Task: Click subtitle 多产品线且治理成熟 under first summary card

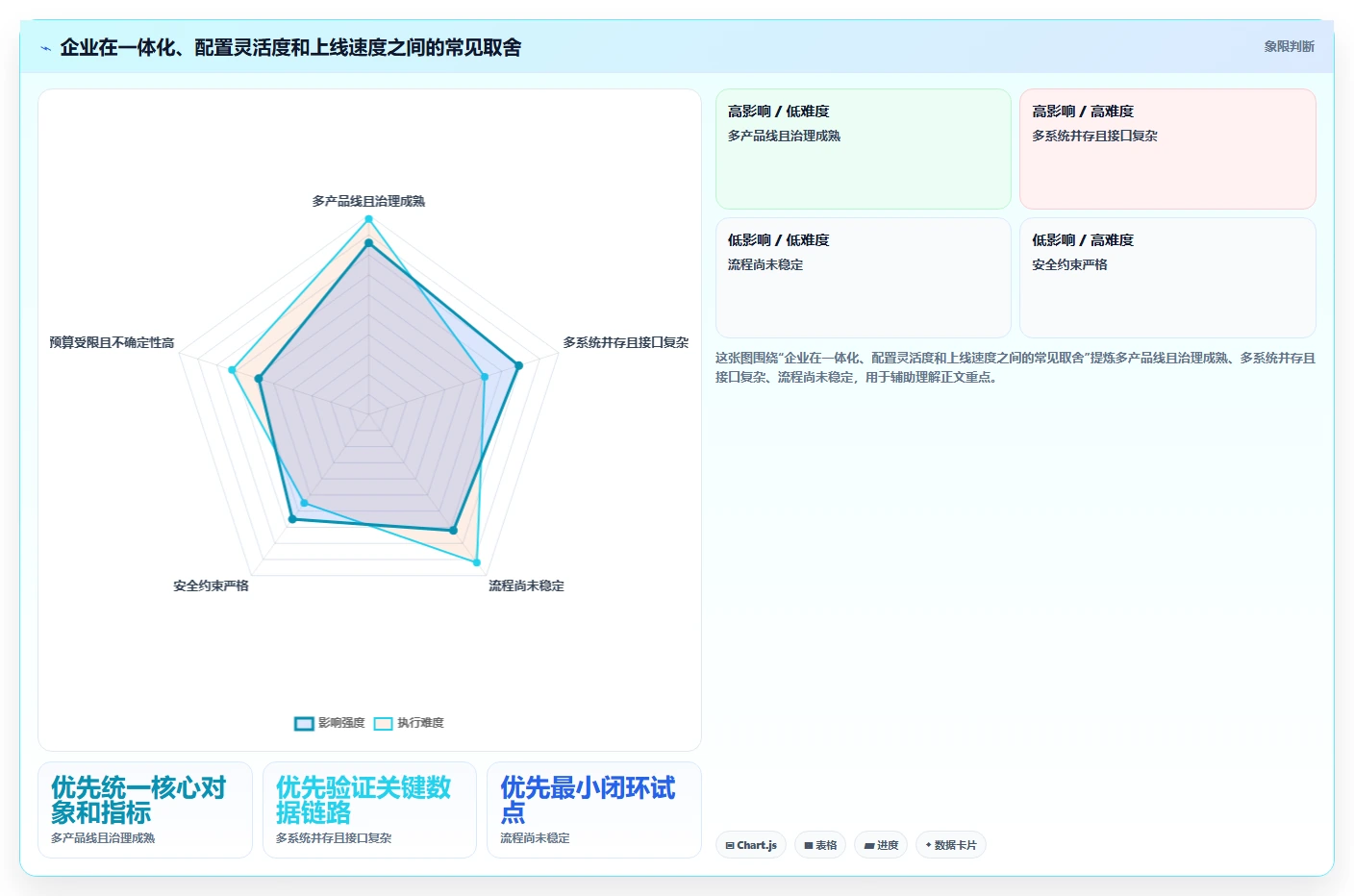Action: 103,838
